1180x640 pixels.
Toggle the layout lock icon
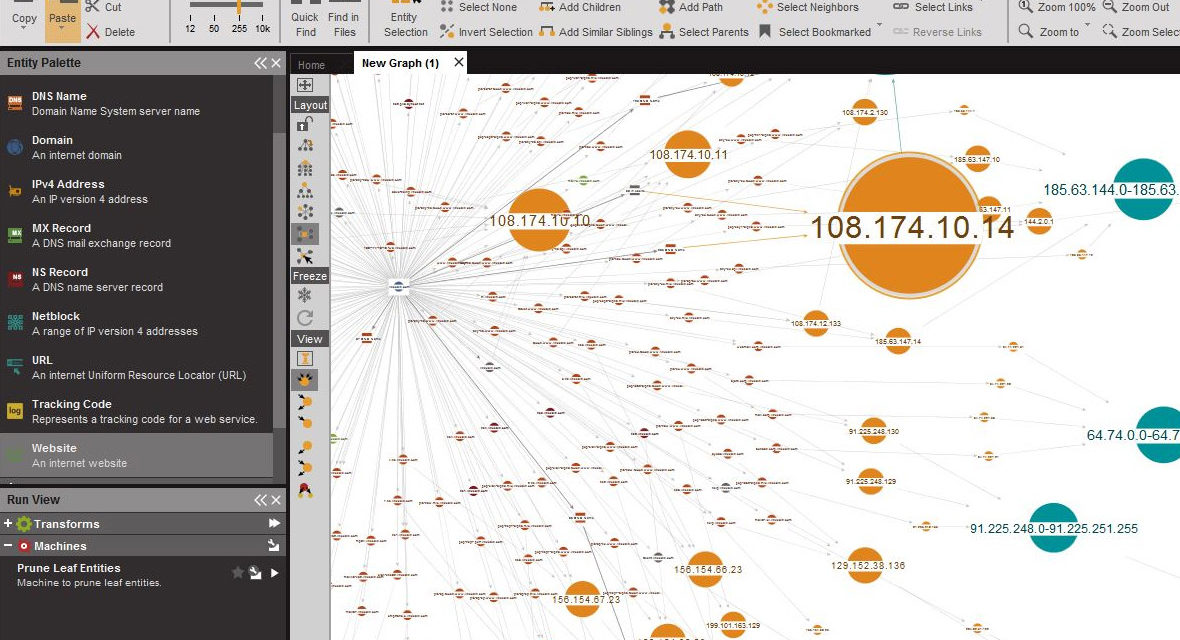click(x=305, y=124)
